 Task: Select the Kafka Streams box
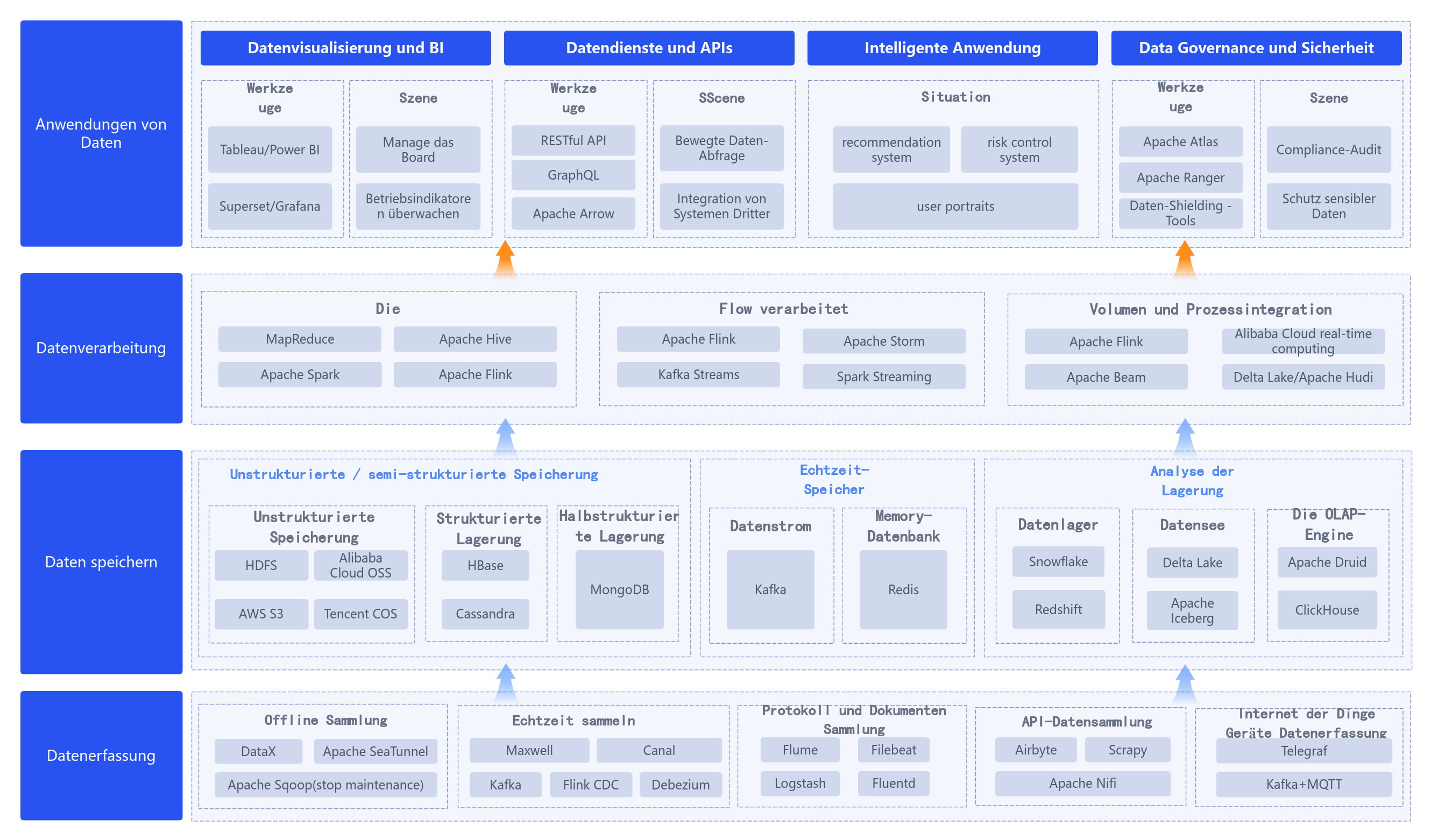[698, 375]
